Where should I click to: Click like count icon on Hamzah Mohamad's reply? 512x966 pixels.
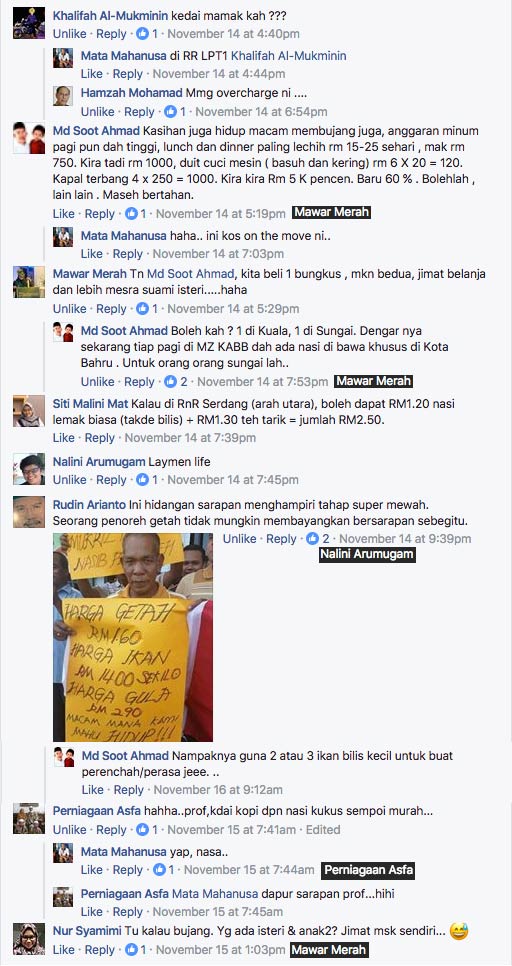[171, 112]
